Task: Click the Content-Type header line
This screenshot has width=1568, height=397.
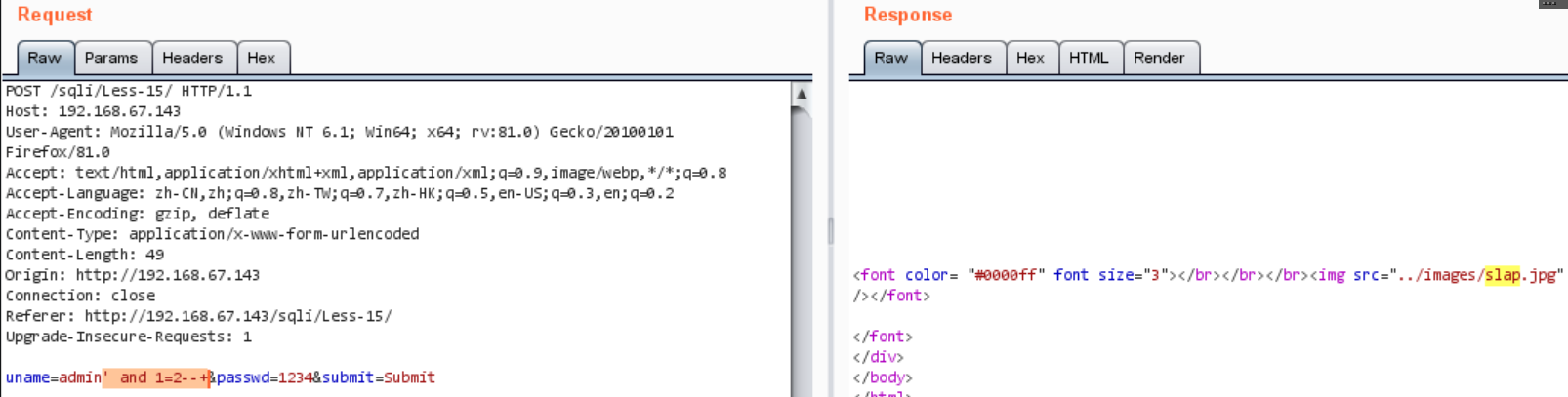Action: [x=212, y=234]
